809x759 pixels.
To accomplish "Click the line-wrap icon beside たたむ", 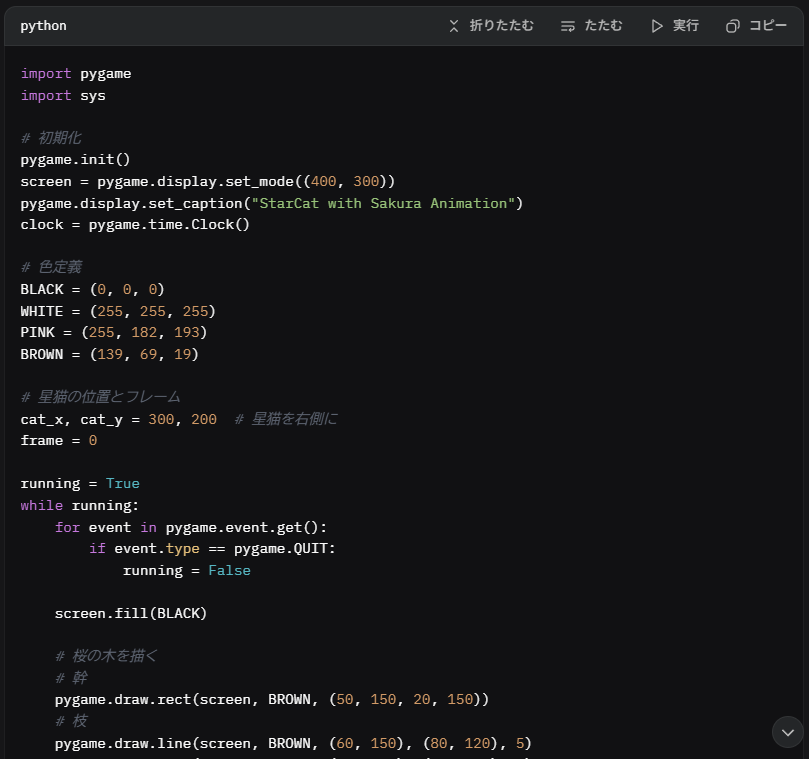I will tap(567, 25).
